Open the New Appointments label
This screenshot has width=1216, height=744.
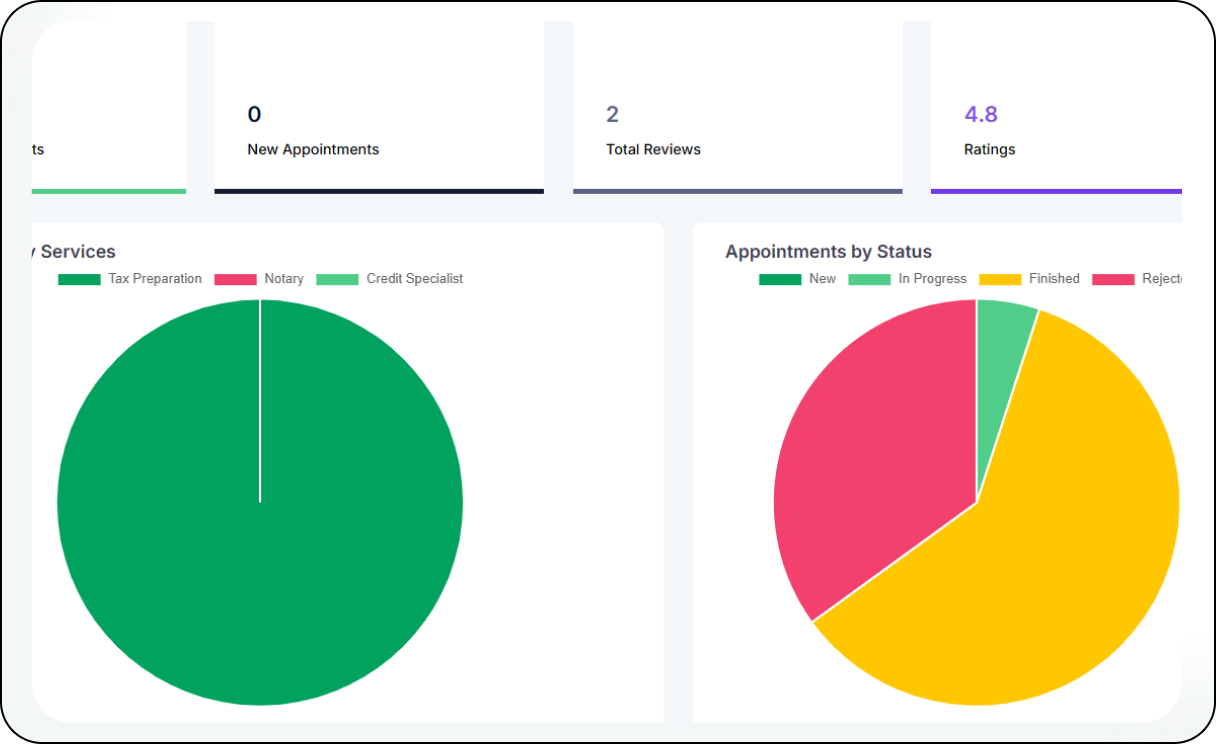click(313, 149)
